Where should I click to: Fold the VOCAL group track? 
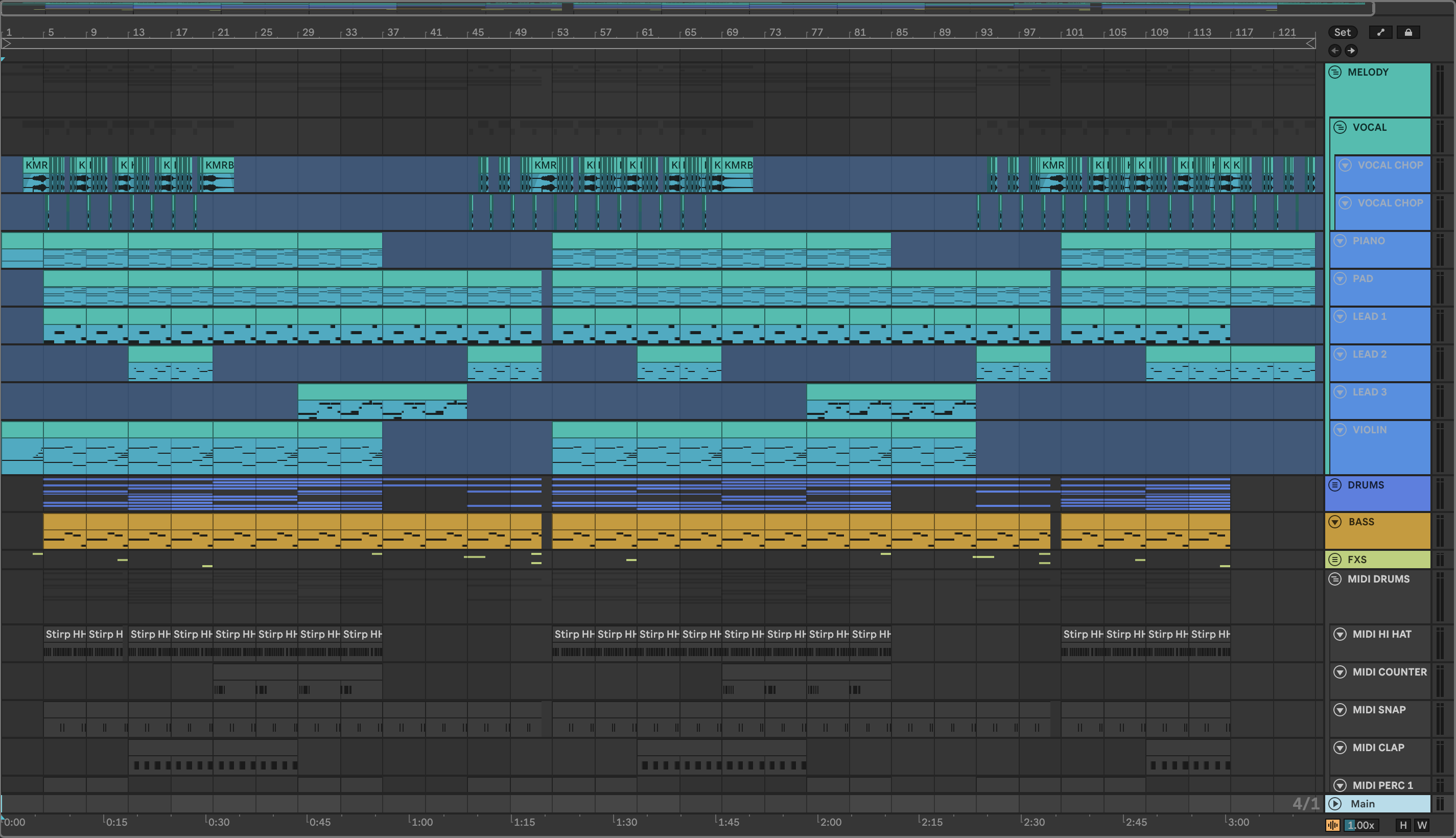pyautogui.click(x=1340, y=127)
